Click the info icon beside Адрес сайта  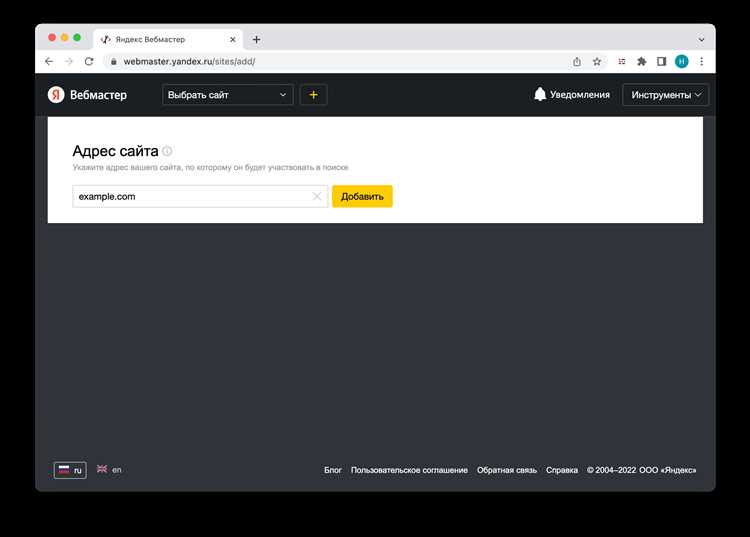(x=167, y=151)
